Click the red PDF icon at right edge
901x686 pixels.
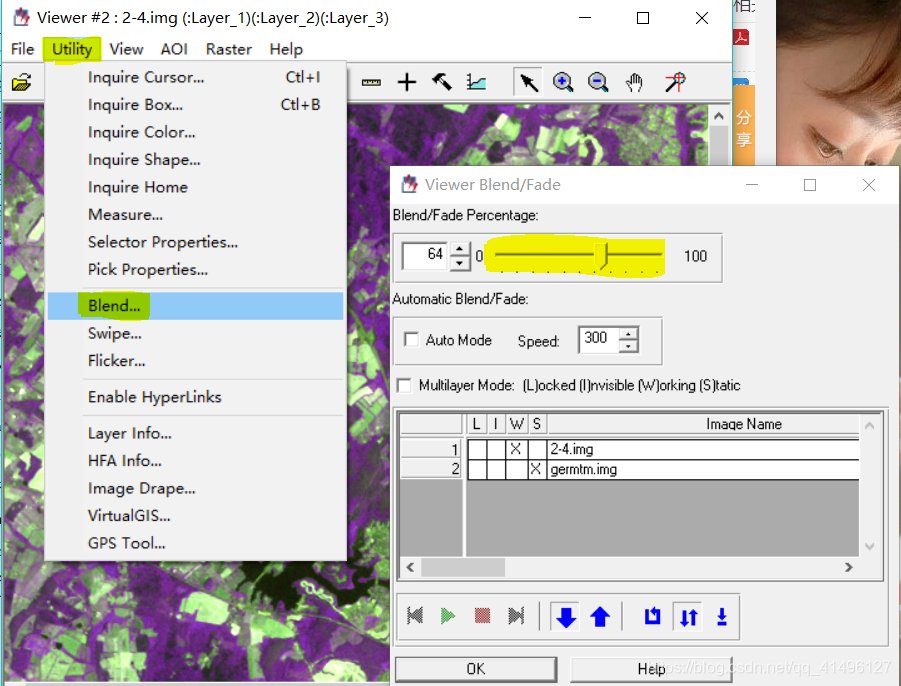point(741,38)
